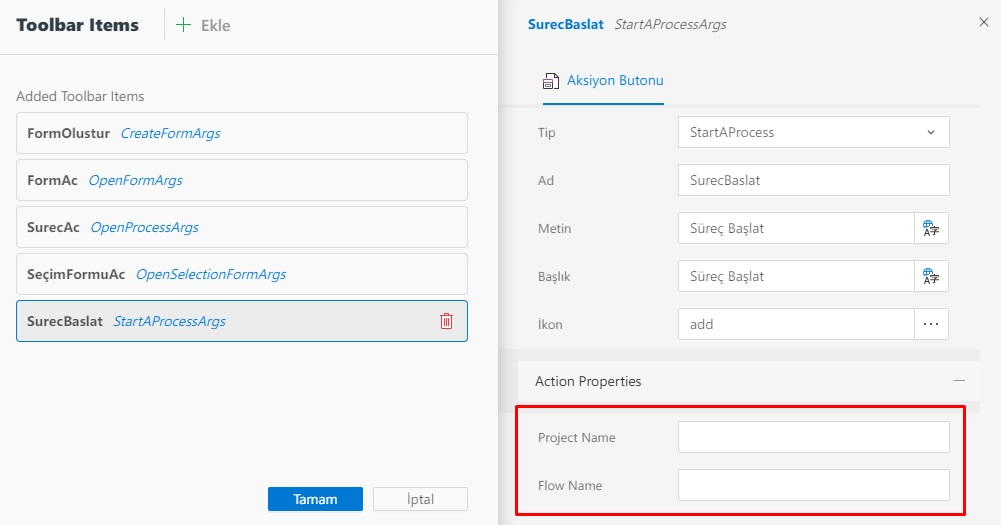Screen dimensions: 1001x525
Task: Click the Aksiyon Butonu tab icon
Action: pyautogui.click(x=551, y=81)
